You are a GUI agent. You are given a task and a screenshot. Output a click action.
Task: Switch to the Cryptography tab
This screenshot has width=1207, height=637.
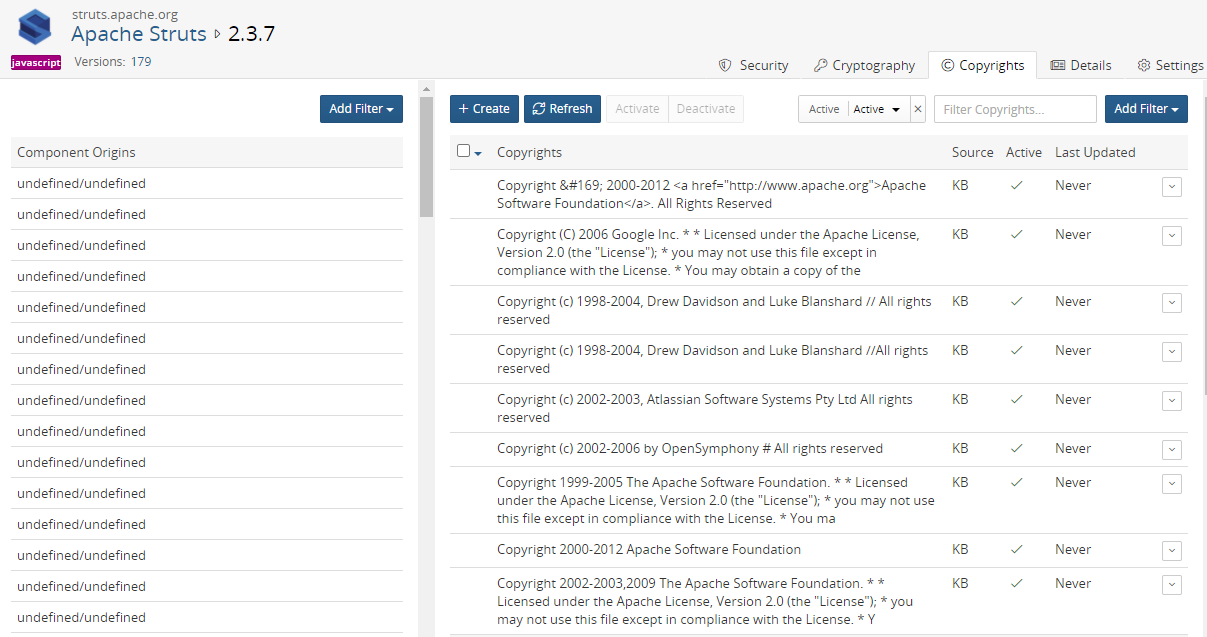click(864, 65)
